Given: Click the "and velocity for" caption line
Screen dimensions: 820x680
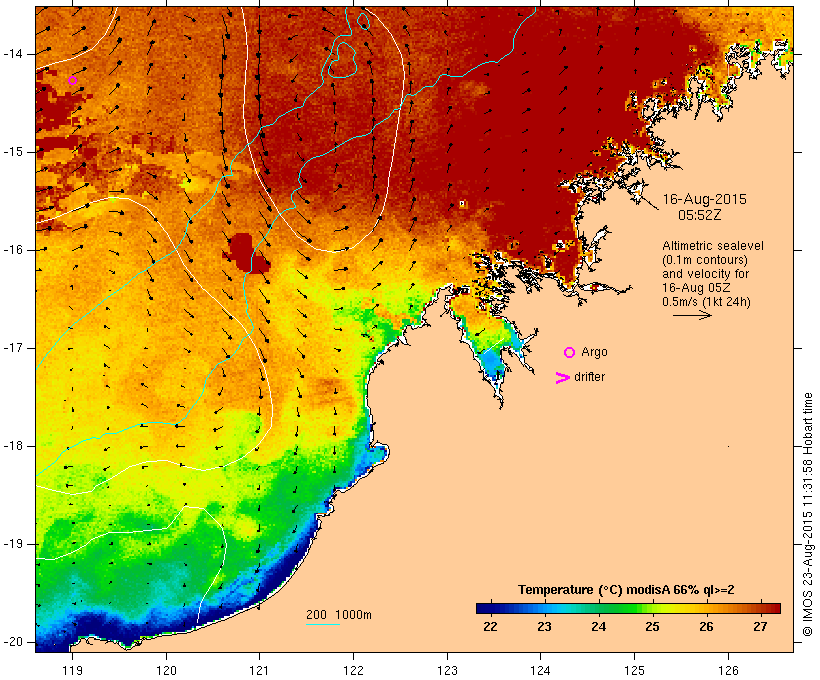Looking at the screenshot, I should tap(705, 274).
